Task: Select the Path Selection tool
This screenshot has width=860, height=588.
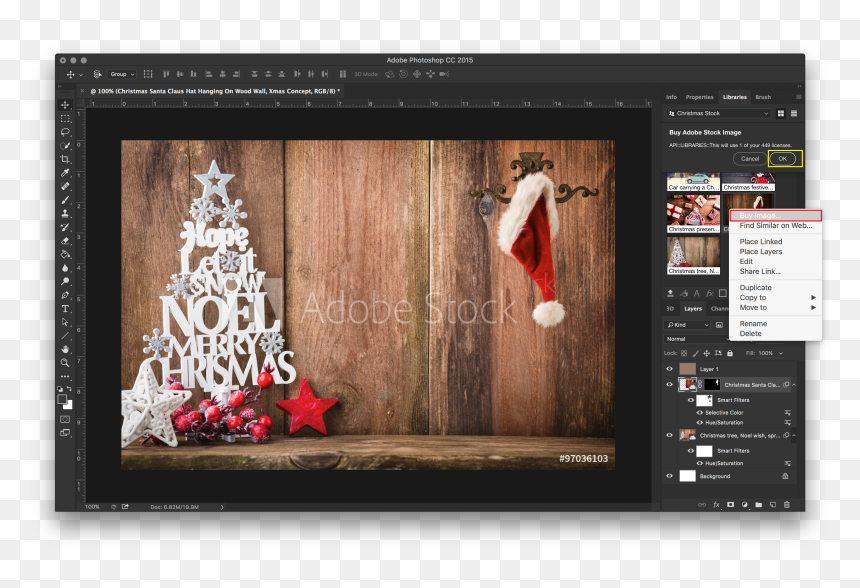Action: pyautogui.click(x=65, y=322)
